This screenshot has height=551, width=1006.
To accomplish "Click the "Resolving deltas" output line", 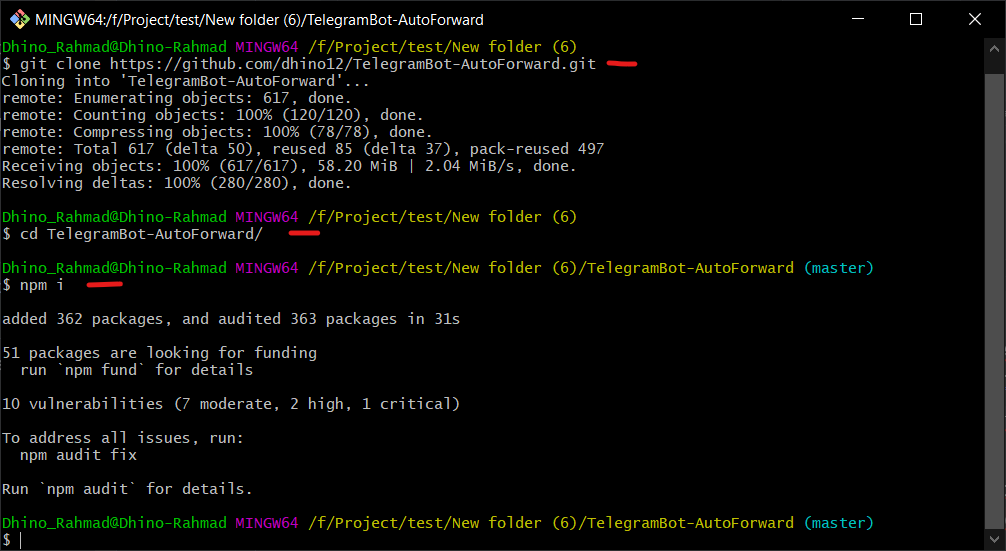I will point(177,183).
